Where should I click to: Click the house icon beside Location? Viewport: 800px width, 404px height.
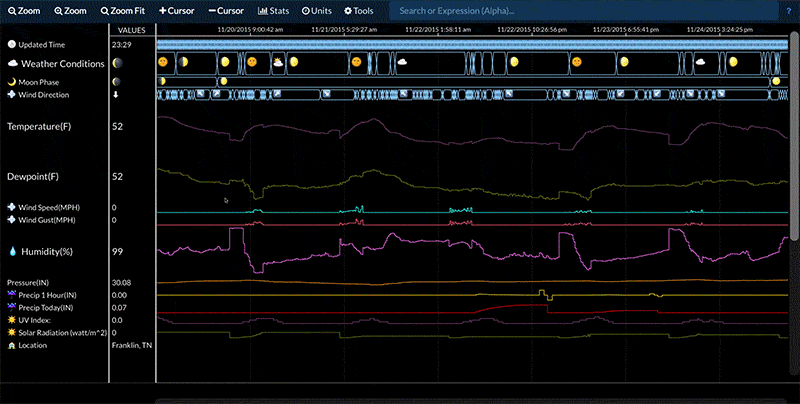click(12, 345)
